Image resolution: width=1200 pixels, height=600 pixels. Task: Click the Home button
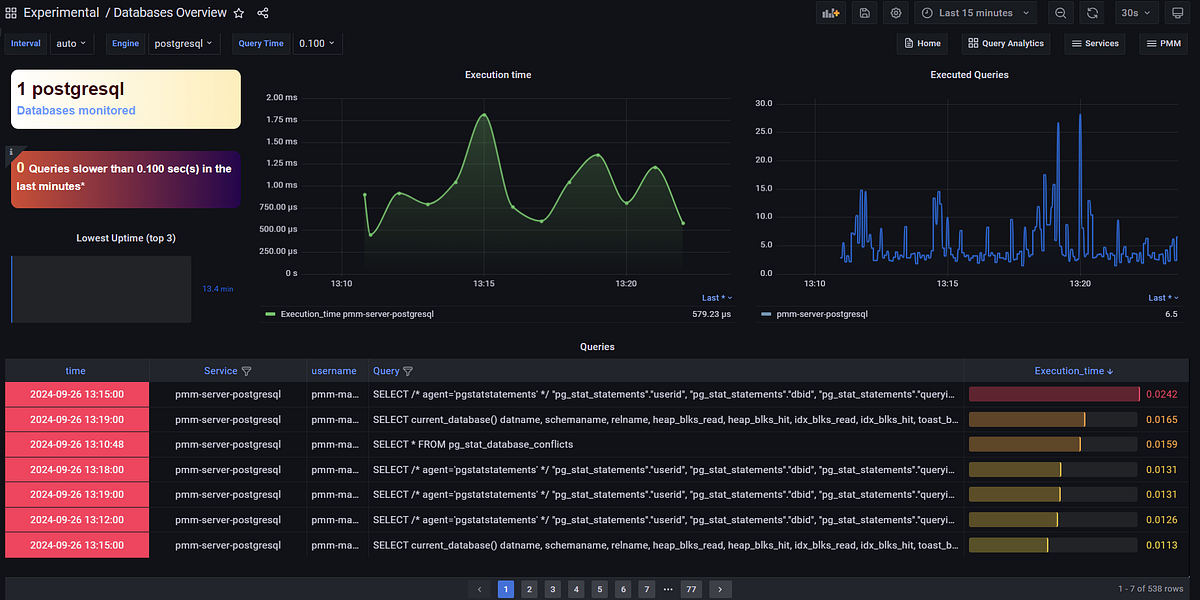[x=921, y=43]
